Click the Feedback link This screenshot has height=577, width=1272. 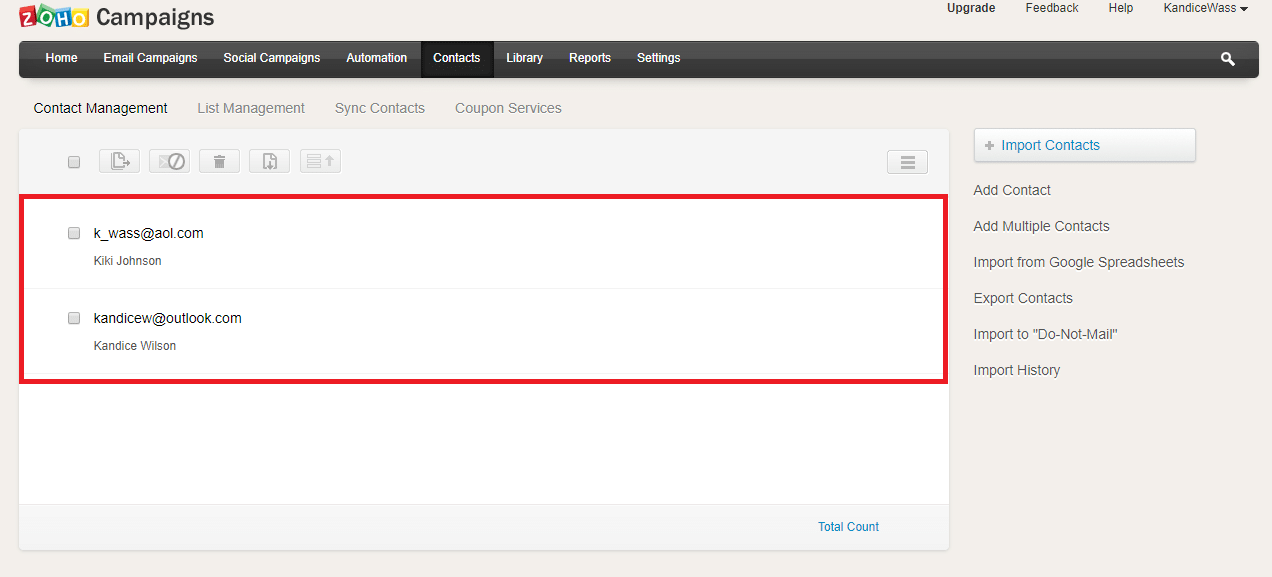click(x=1052, y=8)
